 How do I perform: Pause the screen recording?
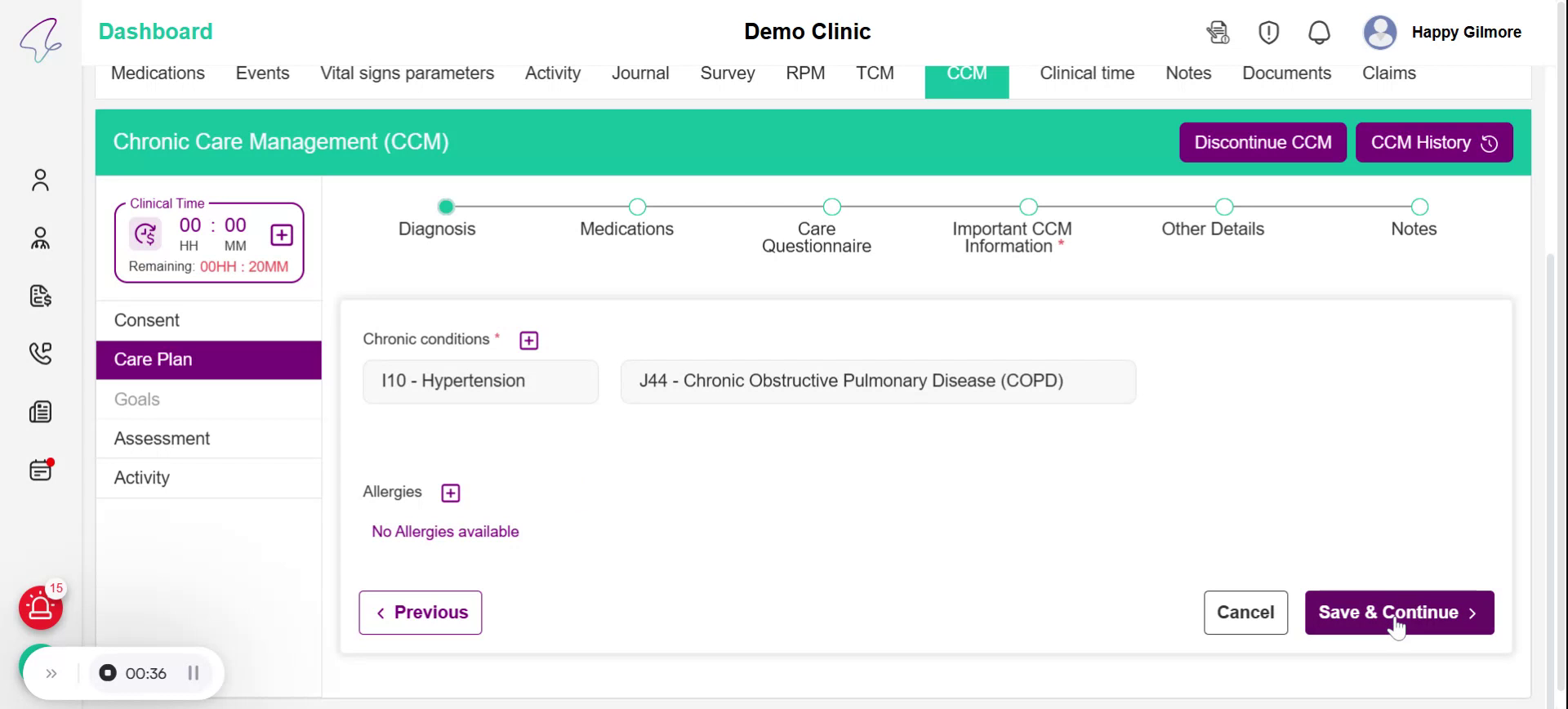pos(194,673)
